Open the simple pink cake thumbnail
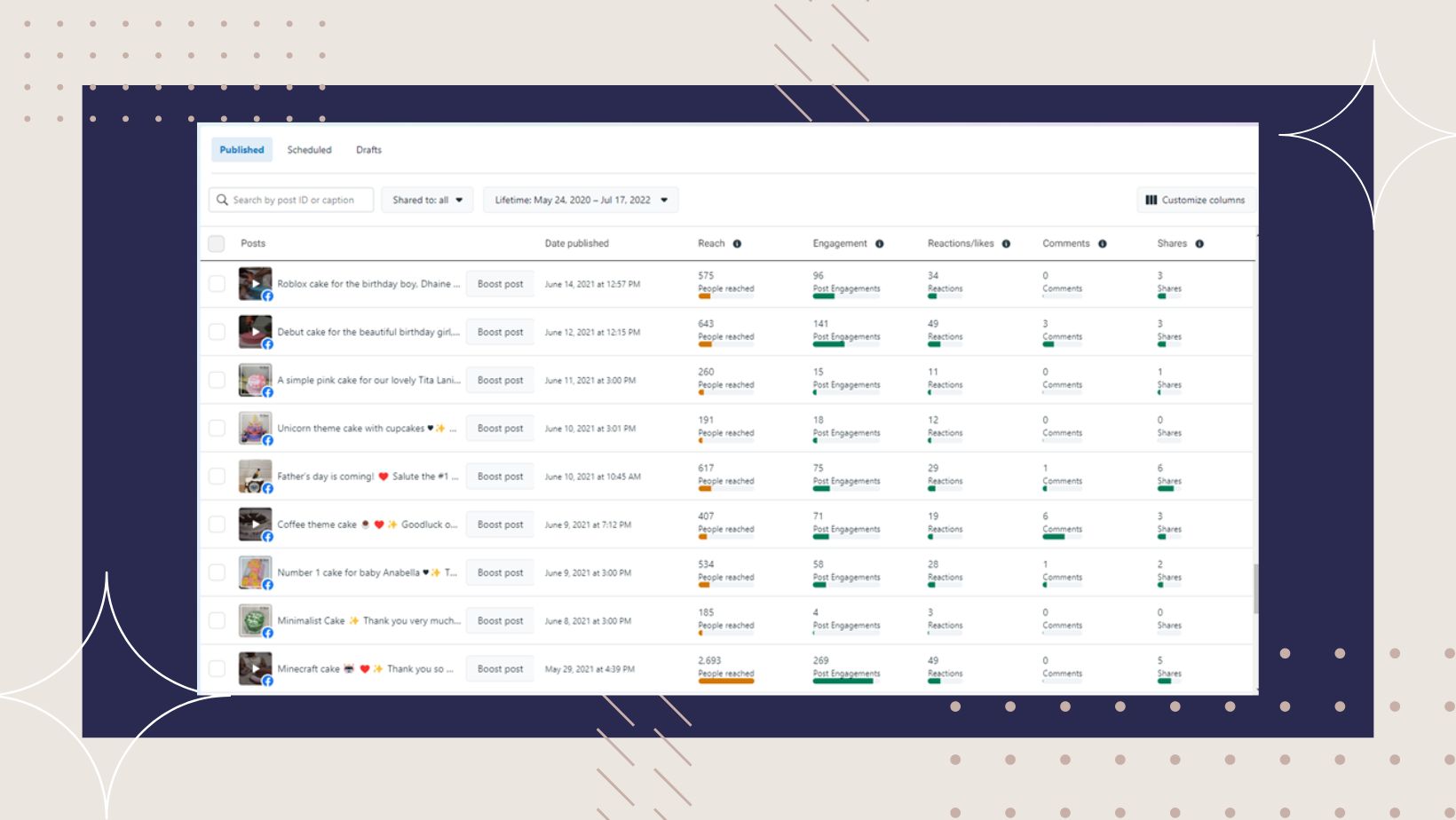This screenshot has width=1456, height=820. click(255, 380)
